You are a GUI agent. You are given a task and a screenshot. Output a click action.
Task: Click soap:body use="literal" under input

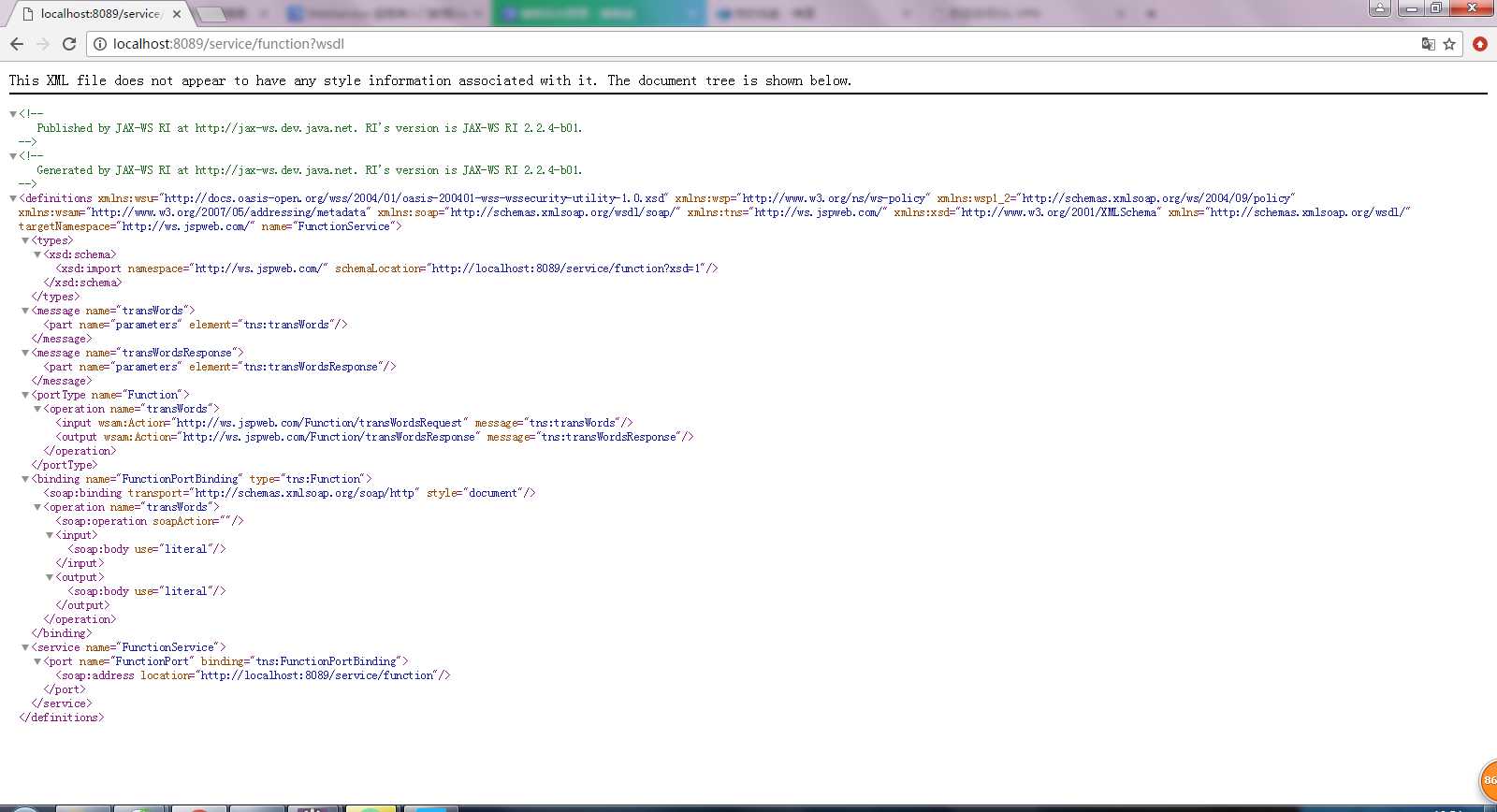coord(147,549)
